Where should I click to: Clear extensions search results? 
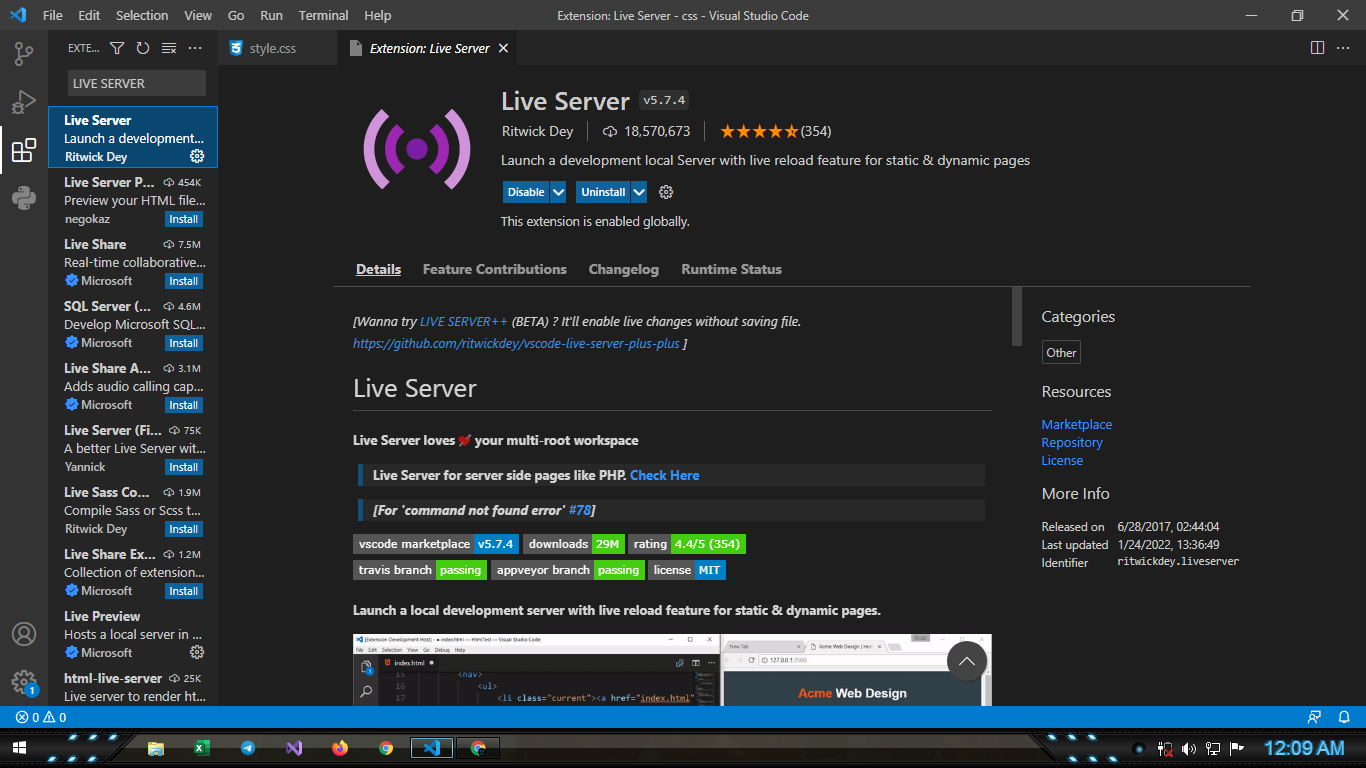tap(169, 48)
